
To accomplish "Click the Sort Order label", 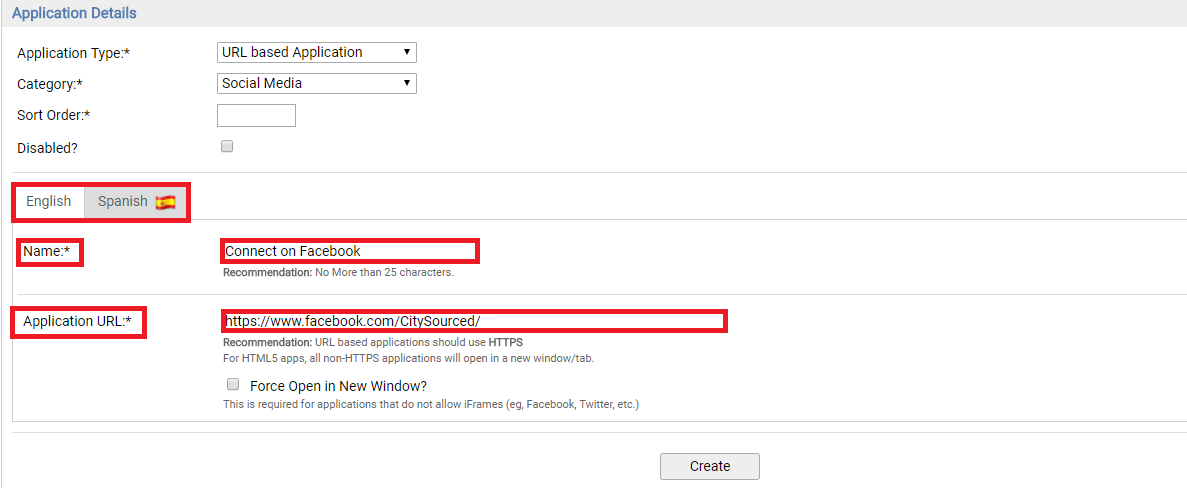I will click(54, 115).
